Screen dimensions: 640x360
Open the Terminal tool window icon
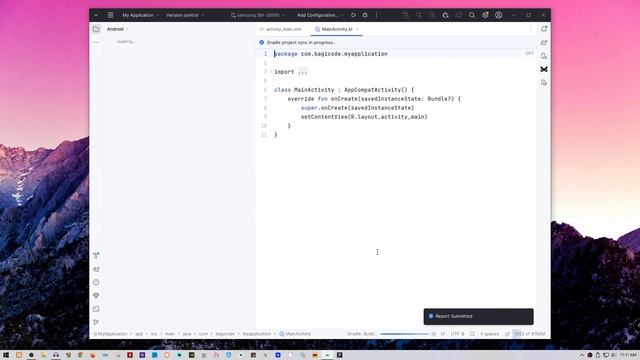pyautogui.click(x=96, y=309)
